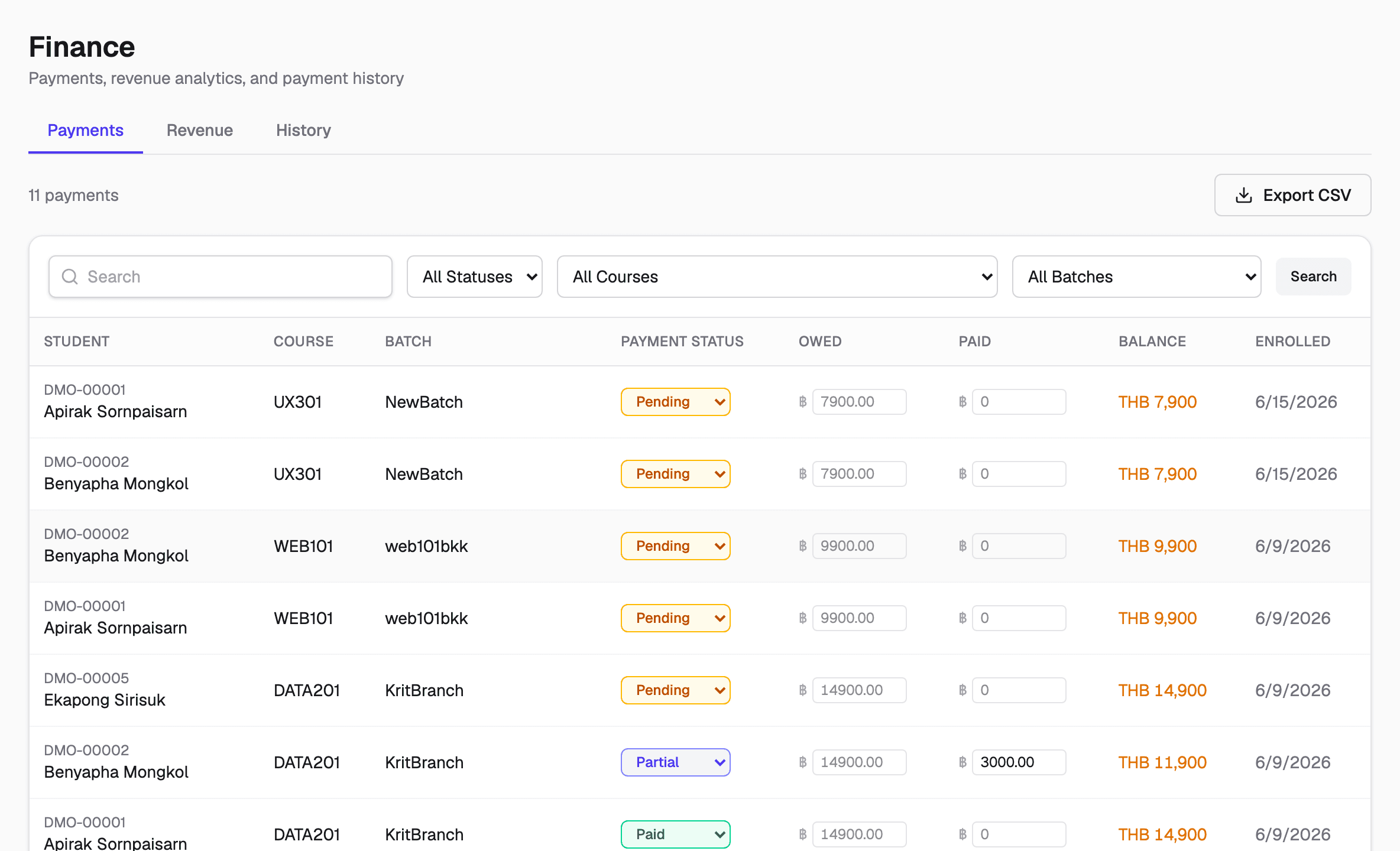This screenshot has height=851, width=1400.
Task: Click the 11 payments count label
Action: (73, 195)
